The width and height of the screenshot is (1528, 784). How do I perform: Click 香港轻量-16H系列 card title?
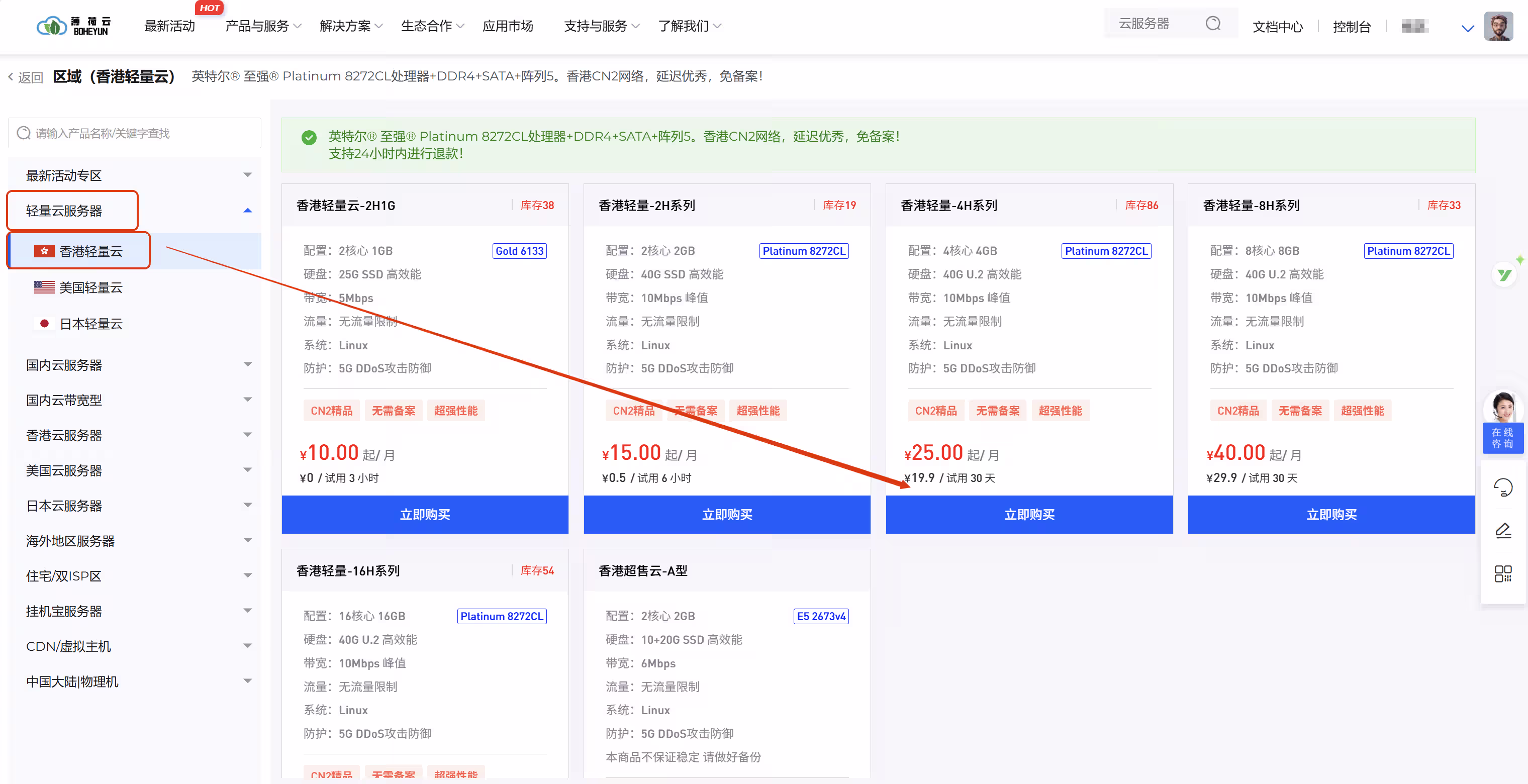348,570
